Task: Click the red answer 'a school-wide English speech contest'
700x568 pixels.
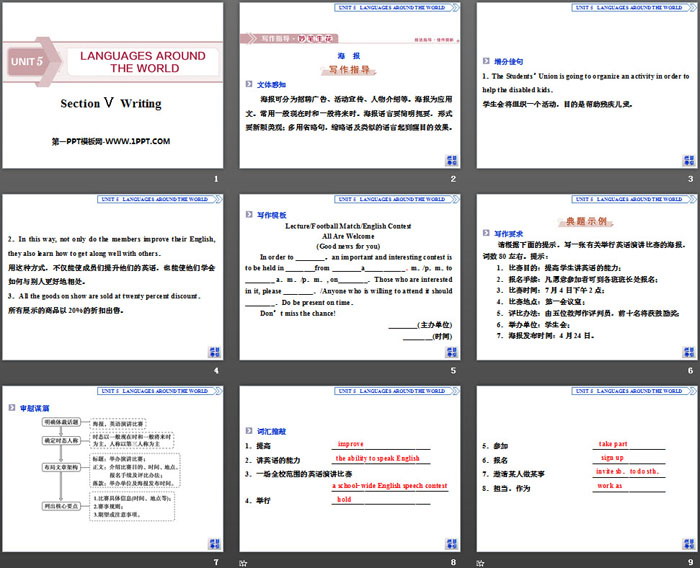Action: click(390, 486)
